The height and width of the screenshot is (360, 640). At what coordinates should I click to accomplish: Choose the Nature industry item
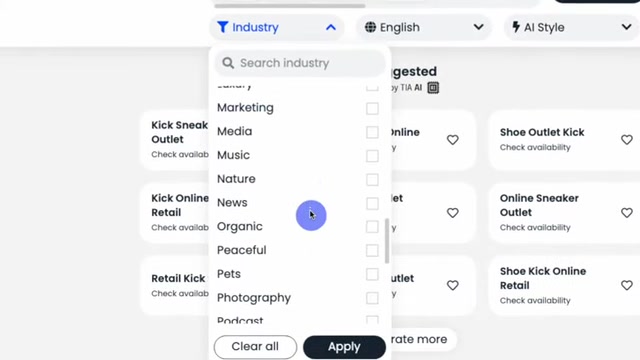tap(298, 179)
